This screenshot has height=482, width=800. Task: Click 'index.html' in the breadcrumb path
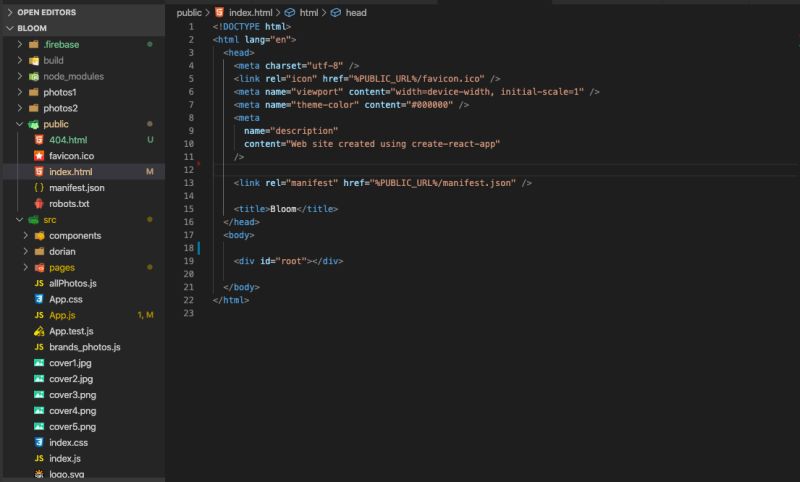tap(251, 13)
